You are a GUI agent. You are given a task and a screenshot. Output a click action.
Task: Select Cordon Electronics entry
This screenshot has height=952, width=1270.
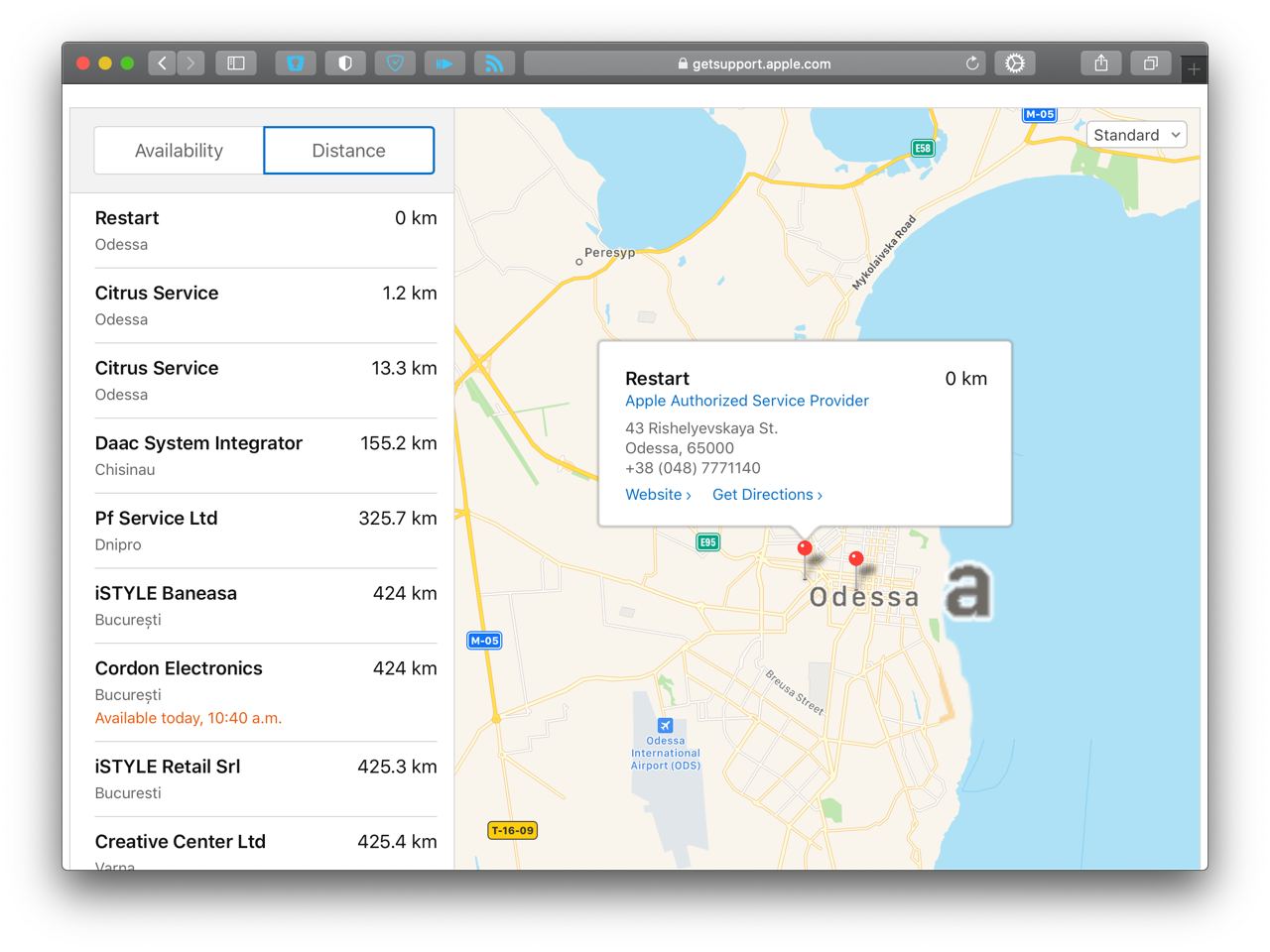(266, 692)
